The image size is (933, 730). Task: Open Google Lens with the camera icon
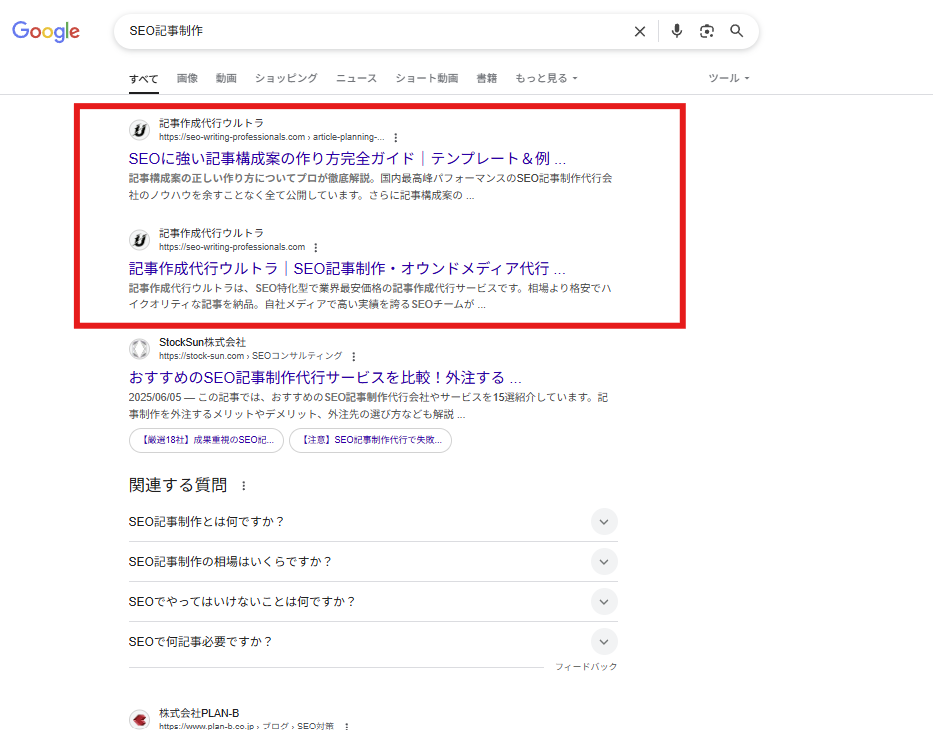[707, 31]
